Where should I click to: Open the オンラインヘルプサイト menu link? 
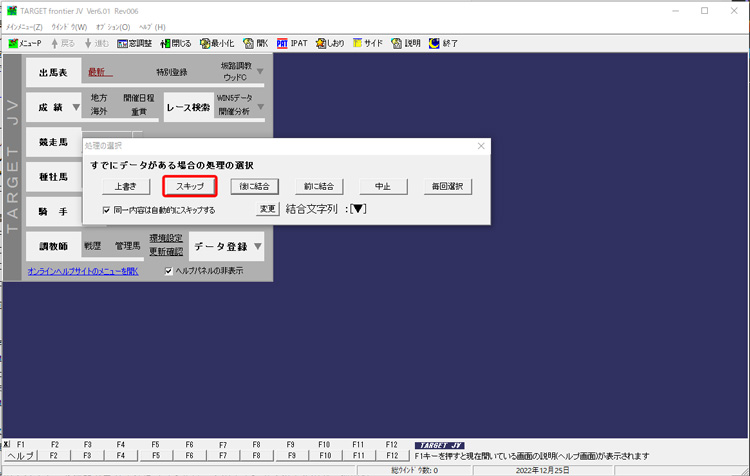(x=83, y=271)
